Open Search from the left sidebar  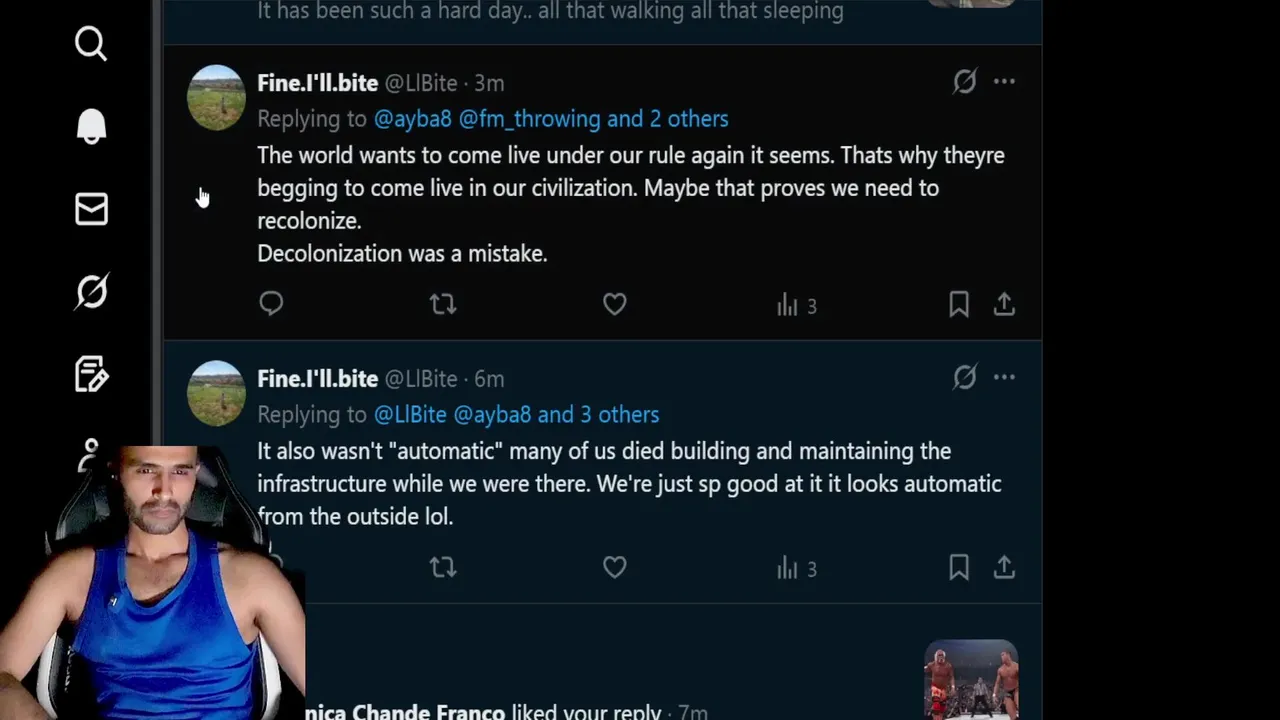click(x=91, y=44)
